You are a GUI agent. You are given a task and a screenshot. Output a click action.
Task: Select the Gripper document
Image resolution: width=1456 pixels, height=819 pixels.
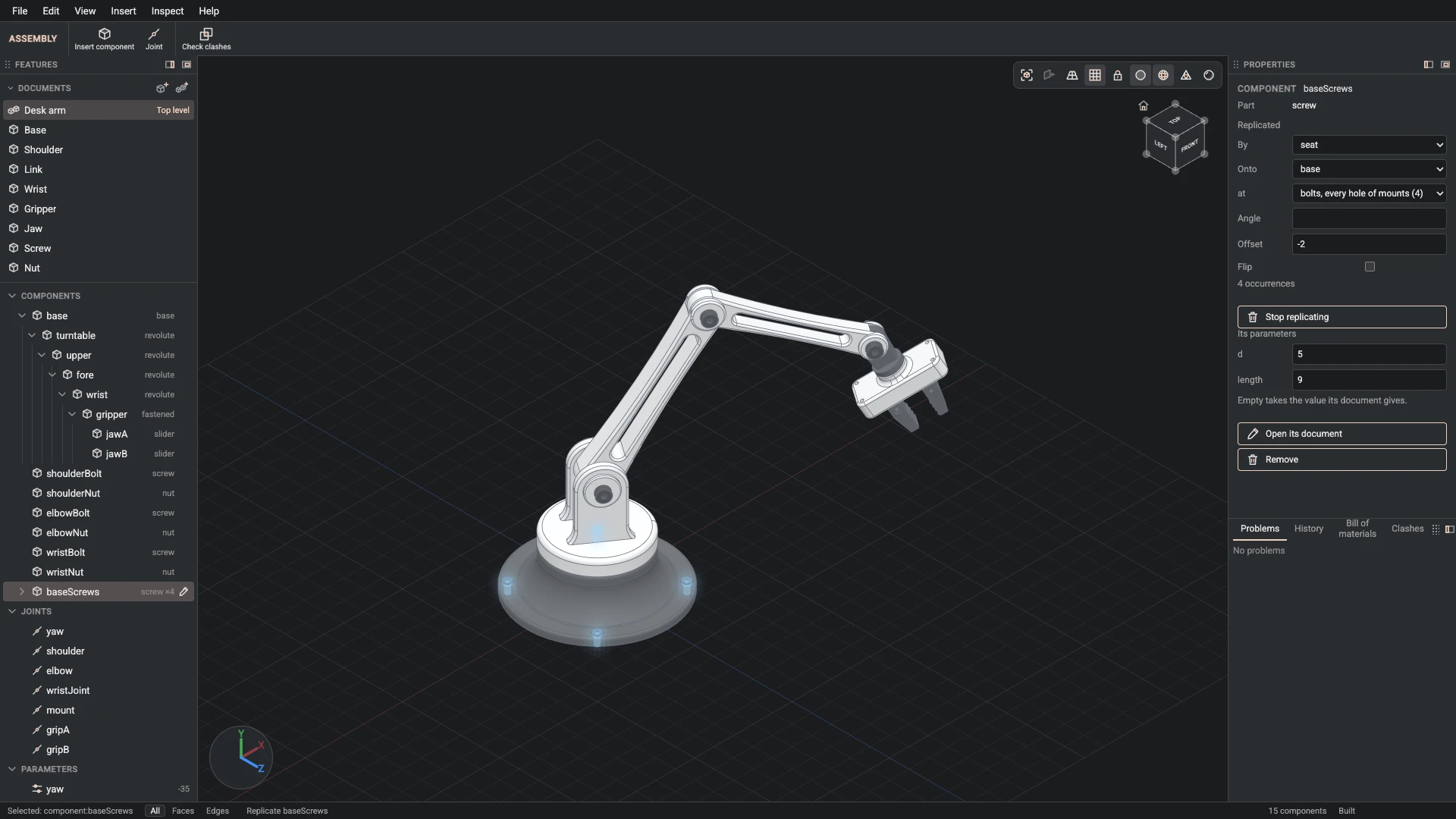(99, 209)
